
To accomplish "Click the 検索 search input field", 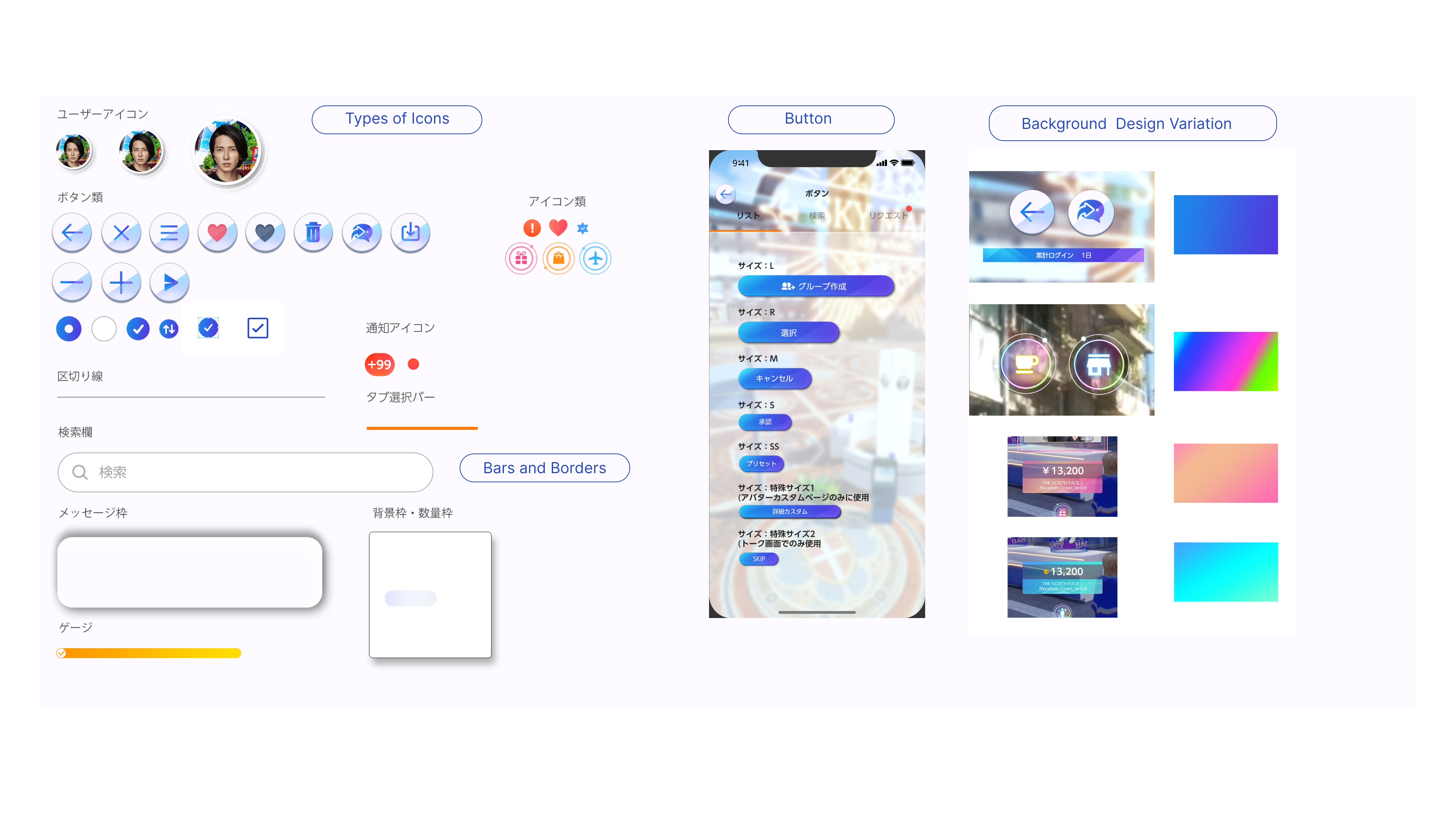I will 244,471.
